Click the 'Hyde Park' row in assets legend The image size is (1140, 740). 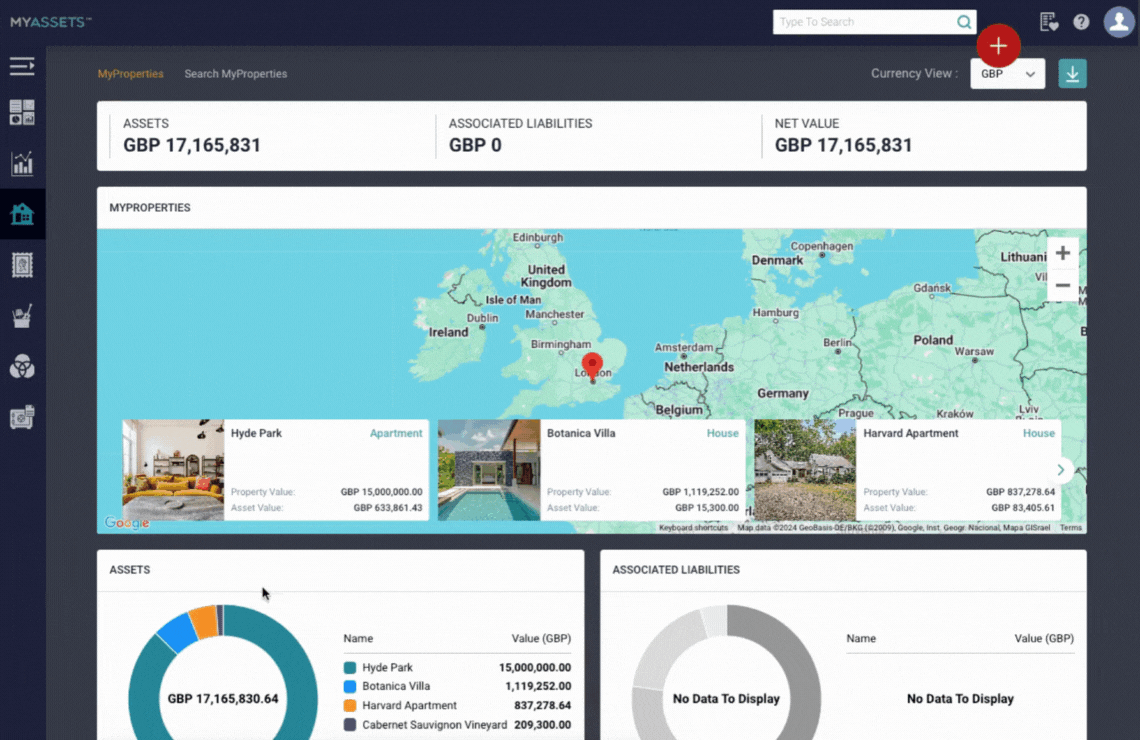(x=457, y=667)
